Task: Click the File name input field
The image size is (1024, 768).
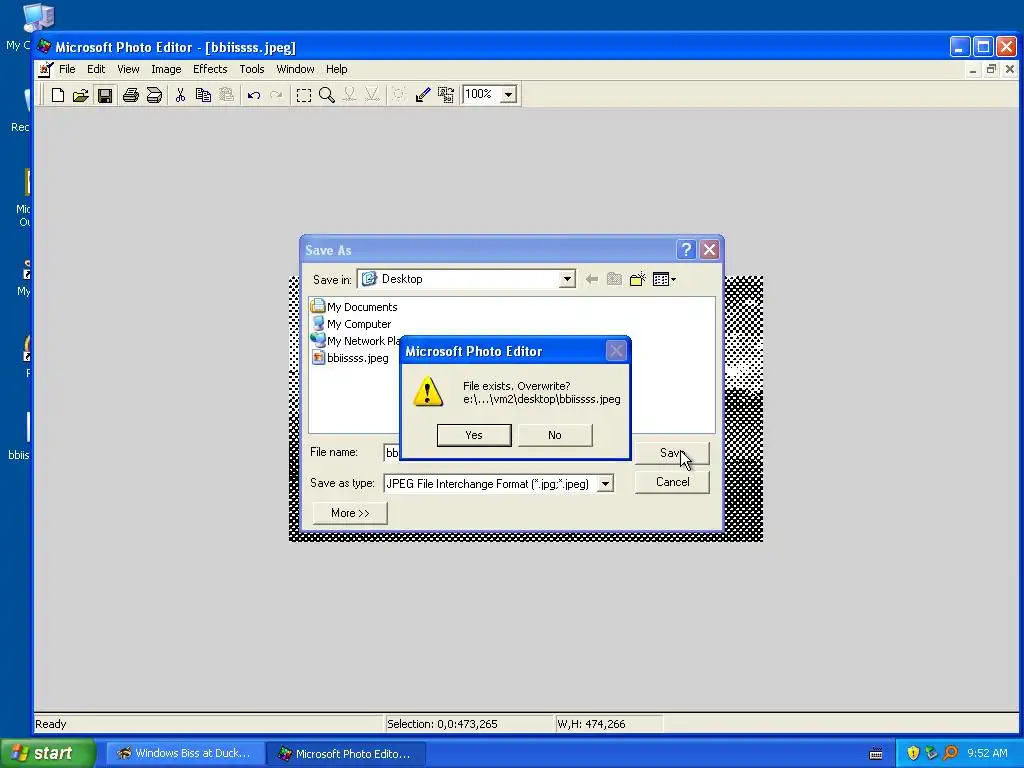Action: click(392, 453)
